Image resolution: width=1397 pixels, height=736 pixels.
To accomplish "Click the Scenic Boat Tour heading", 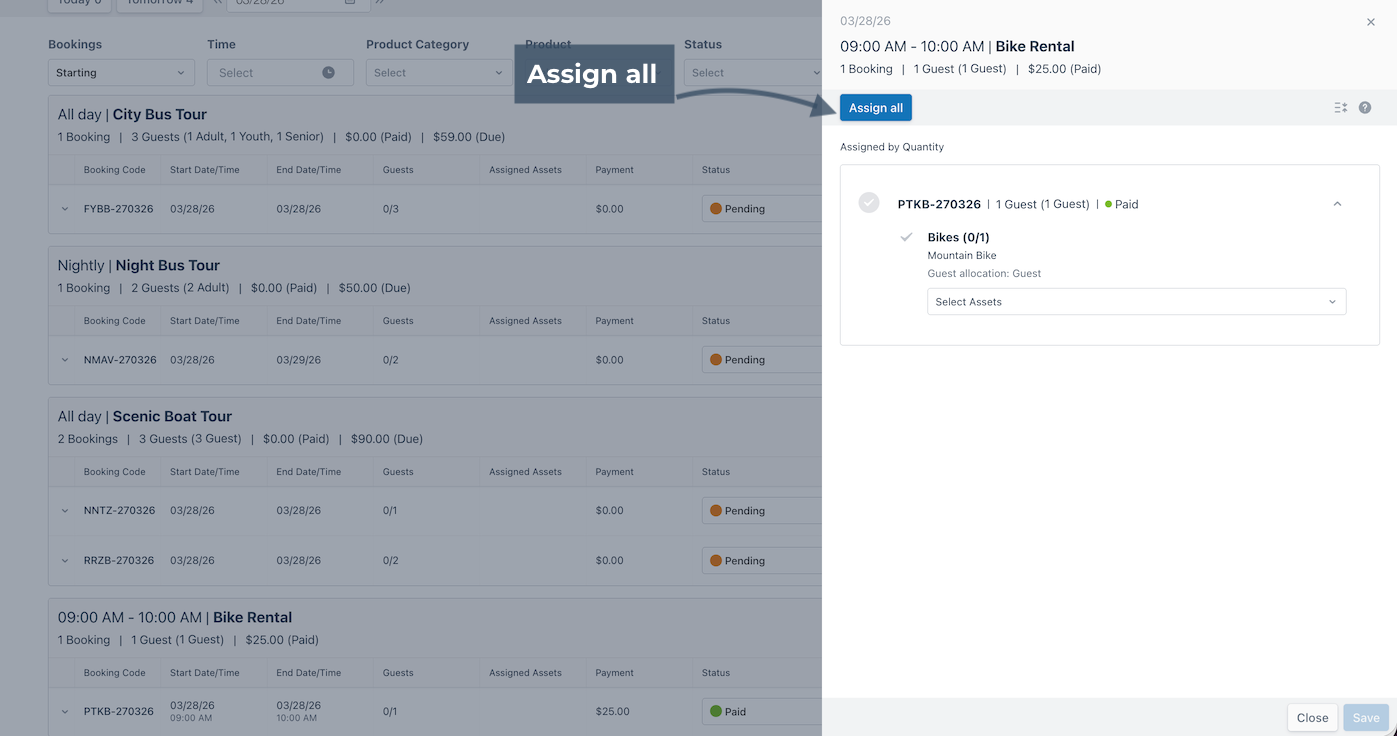I will tap(172, 417).
